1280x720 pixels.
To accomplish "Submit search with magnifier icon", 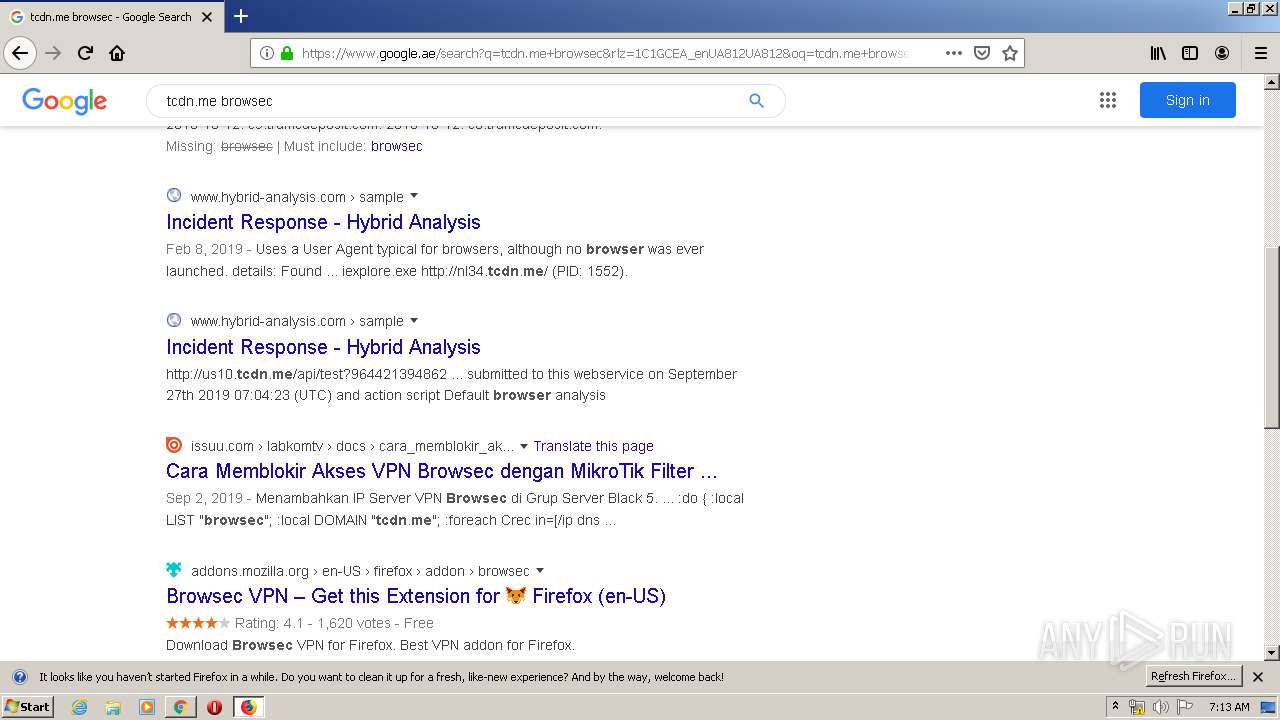I will [x=756, y=100].
